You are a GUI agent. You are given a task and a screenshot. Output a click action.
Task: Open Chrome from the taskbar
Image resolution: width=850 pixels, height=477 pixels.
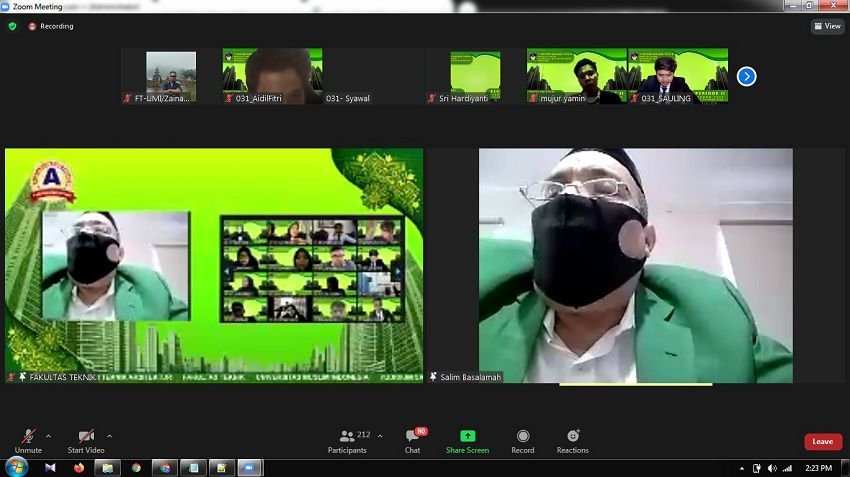tap(136, 467)
